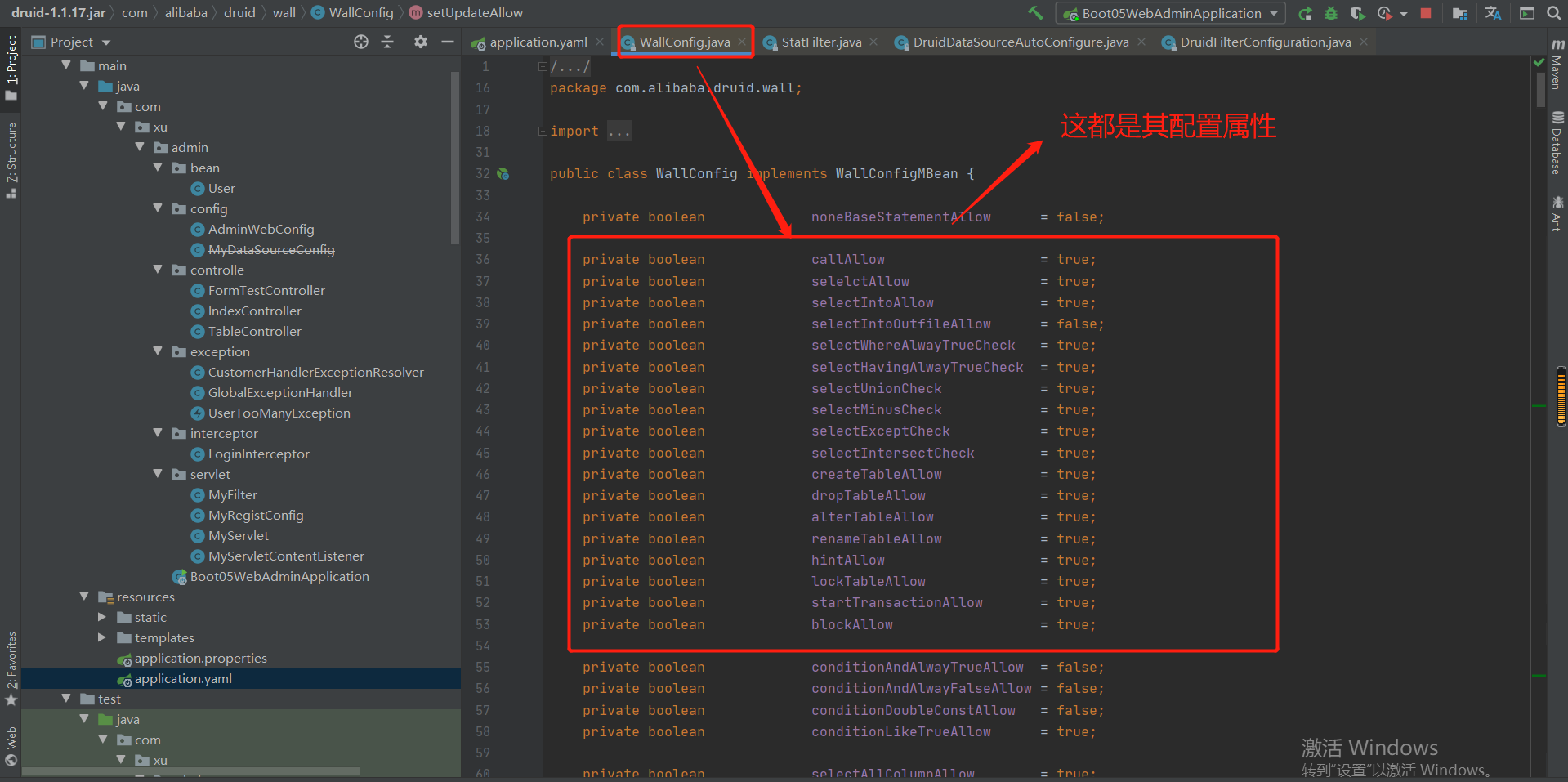Collapse the controlle package
Screen dimensions: 1568x782
pos(159,270)
